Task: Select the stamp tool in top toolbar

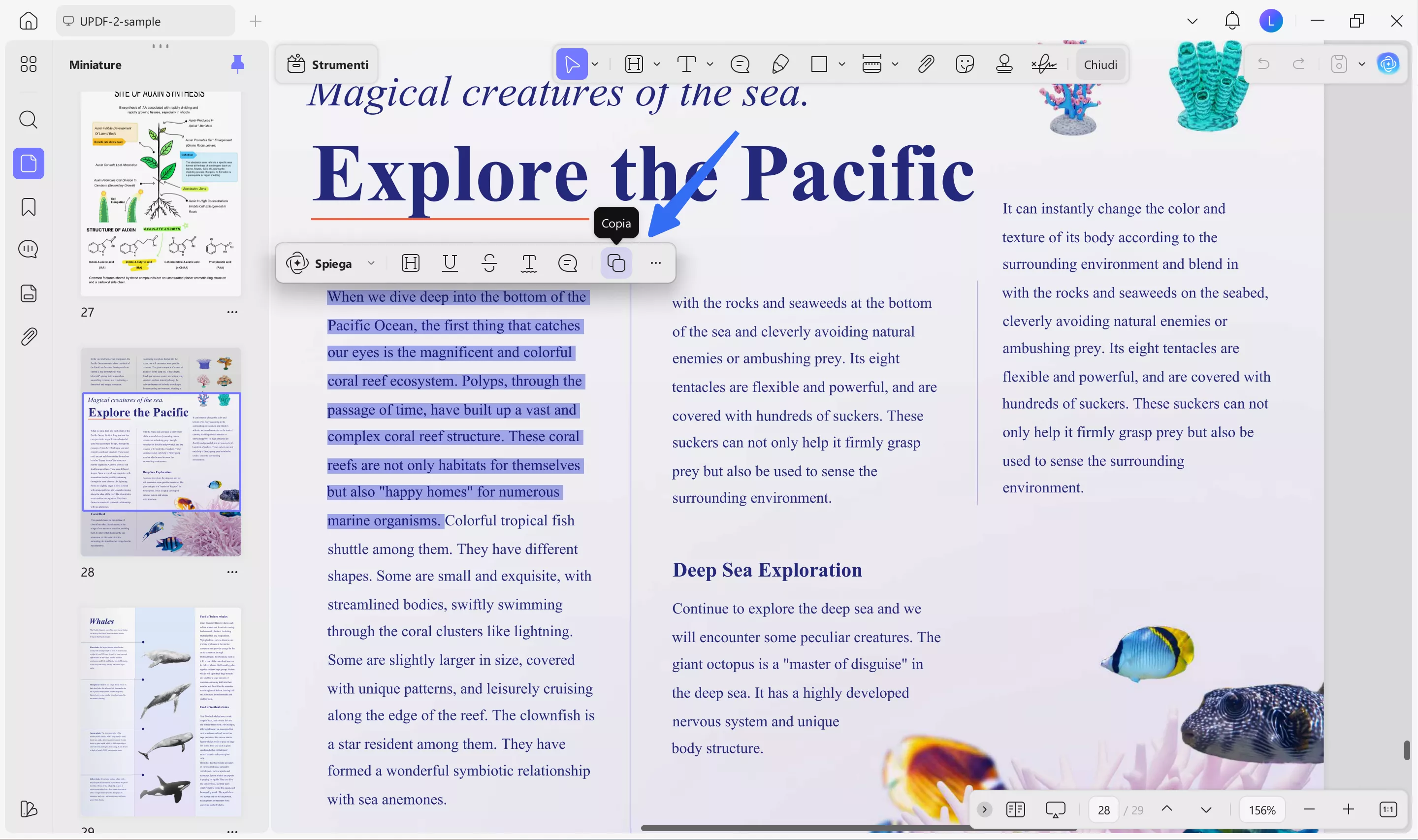Action: (x=1004, y=64)
